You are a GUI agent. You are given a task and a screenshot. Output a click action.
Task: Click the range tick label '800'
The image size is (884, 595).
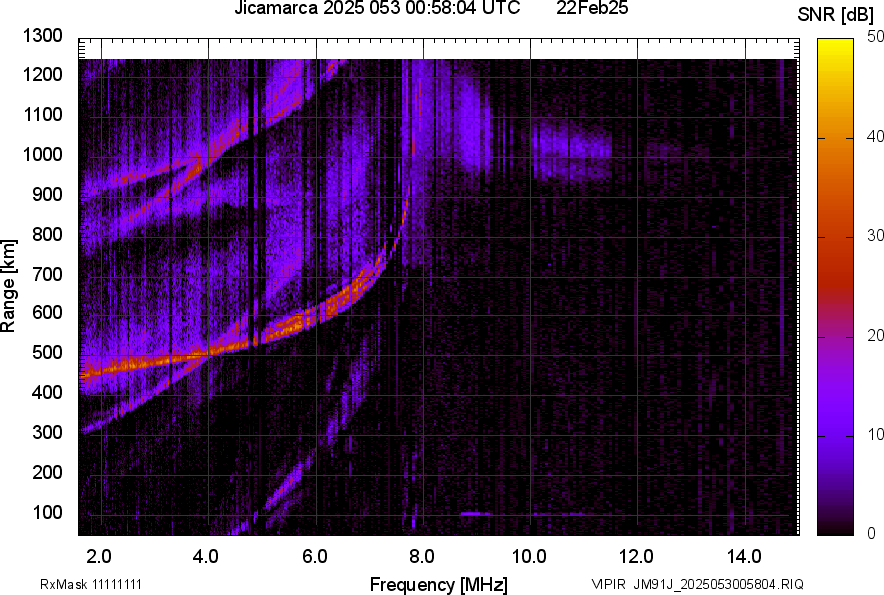pos(47,233)
